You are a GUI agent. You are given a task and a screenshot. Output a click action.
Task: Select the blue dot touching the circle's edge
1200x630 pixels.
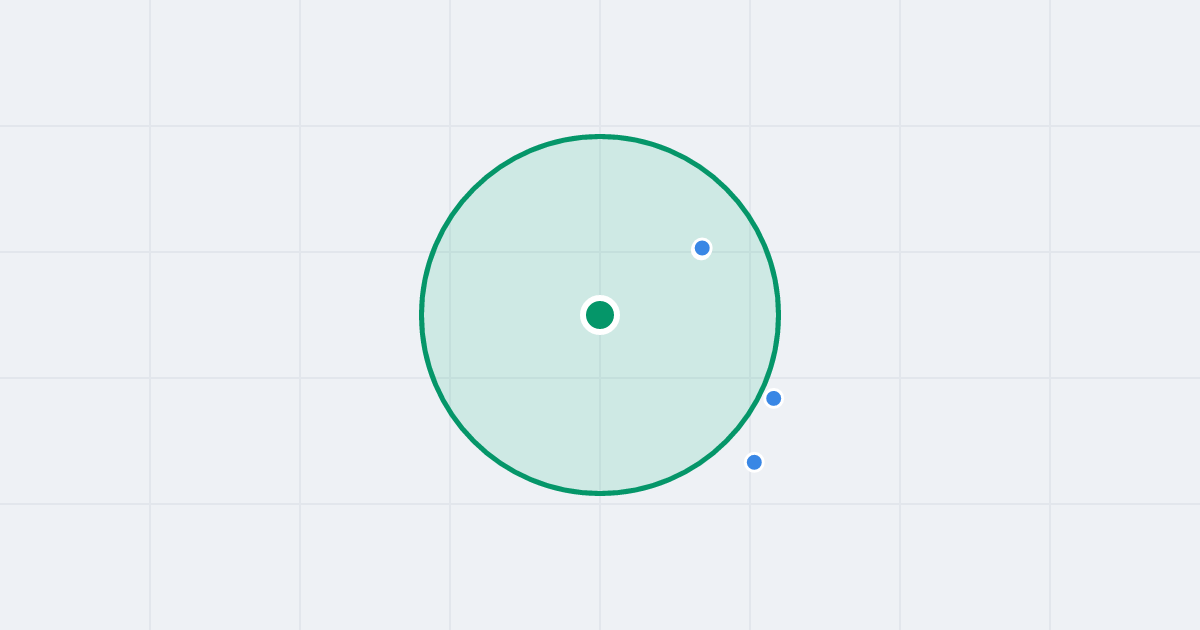coord(773,398)
